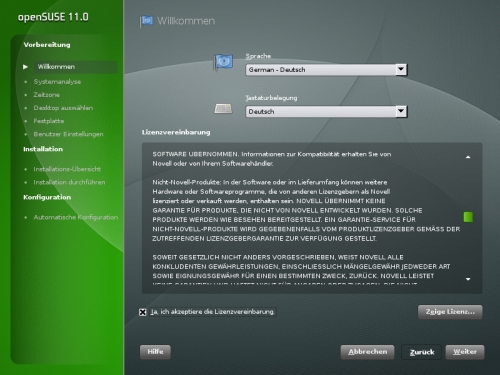Click the Lizenzvereinbarung heading
500x375 pixels.
[x=176, y=132]
